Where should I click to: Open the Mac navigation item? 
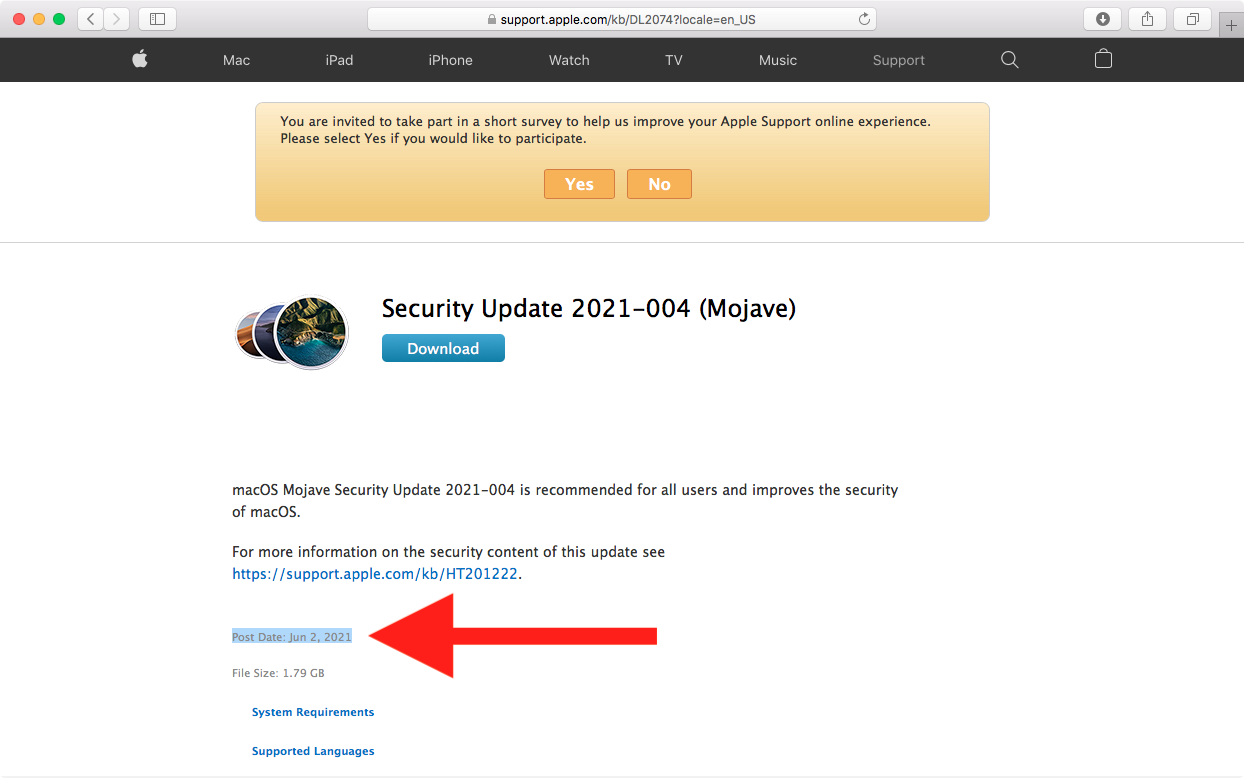[x=237, y=60]
